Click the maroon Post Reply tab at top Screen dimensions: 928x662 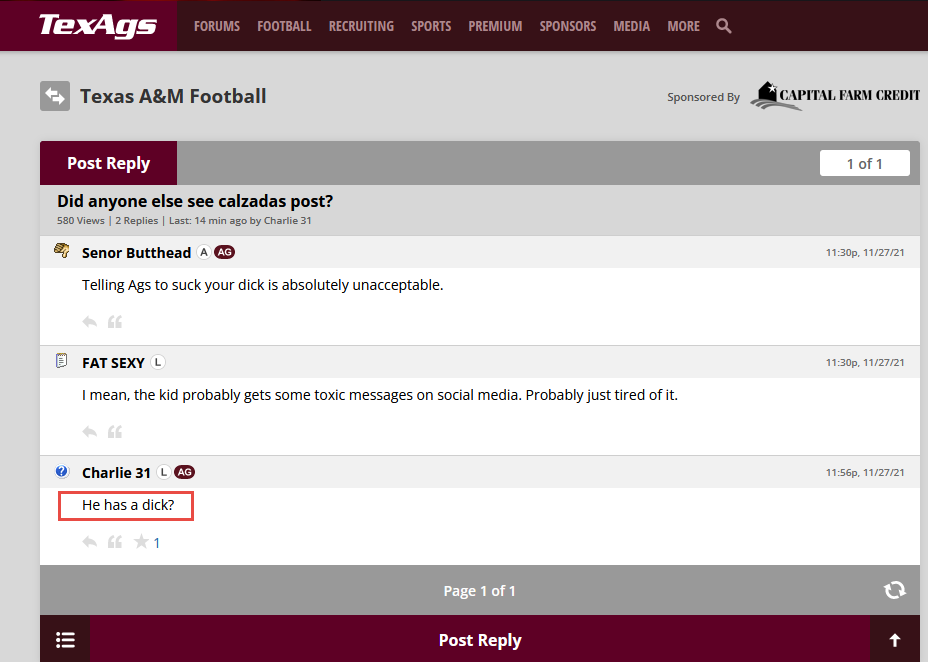pos(108,163)
